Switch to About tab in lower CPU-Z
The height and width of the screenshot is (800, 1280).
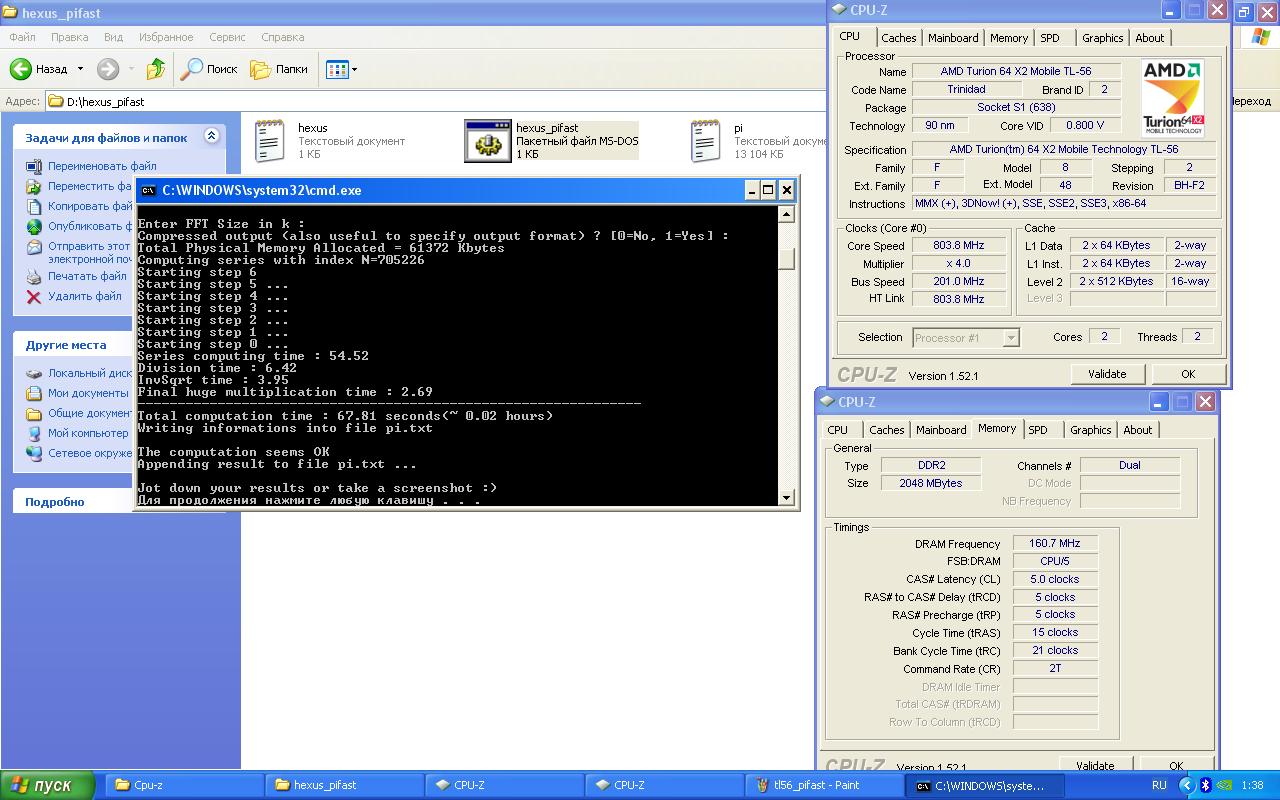tap(1137, 430)
